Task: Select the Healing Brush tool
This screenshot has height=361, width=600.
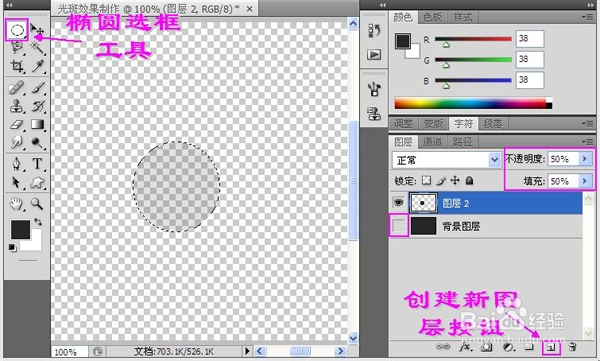Action: click(16, 88)
